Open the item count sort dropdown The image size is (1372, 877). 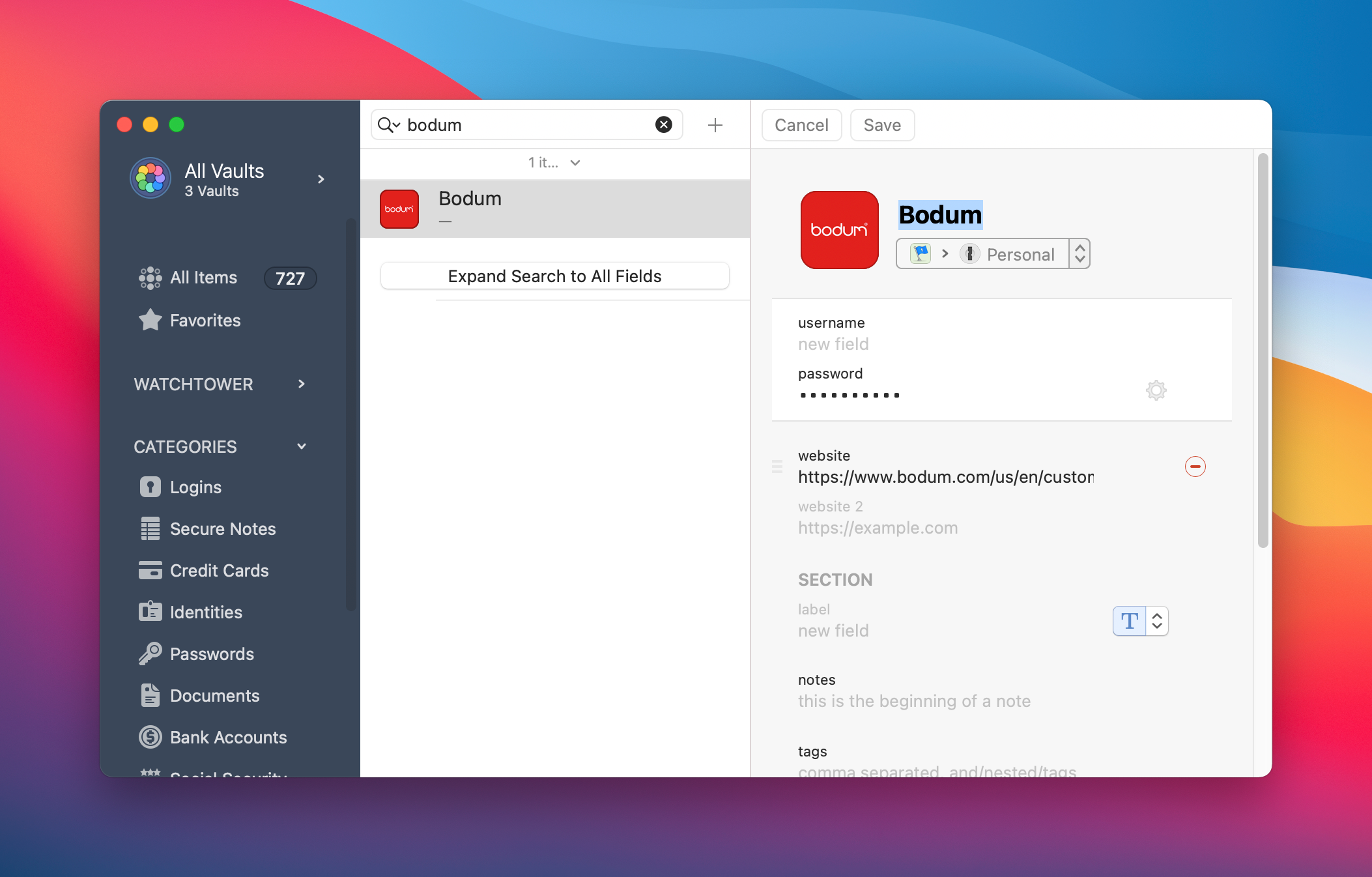tap(554, 163)
